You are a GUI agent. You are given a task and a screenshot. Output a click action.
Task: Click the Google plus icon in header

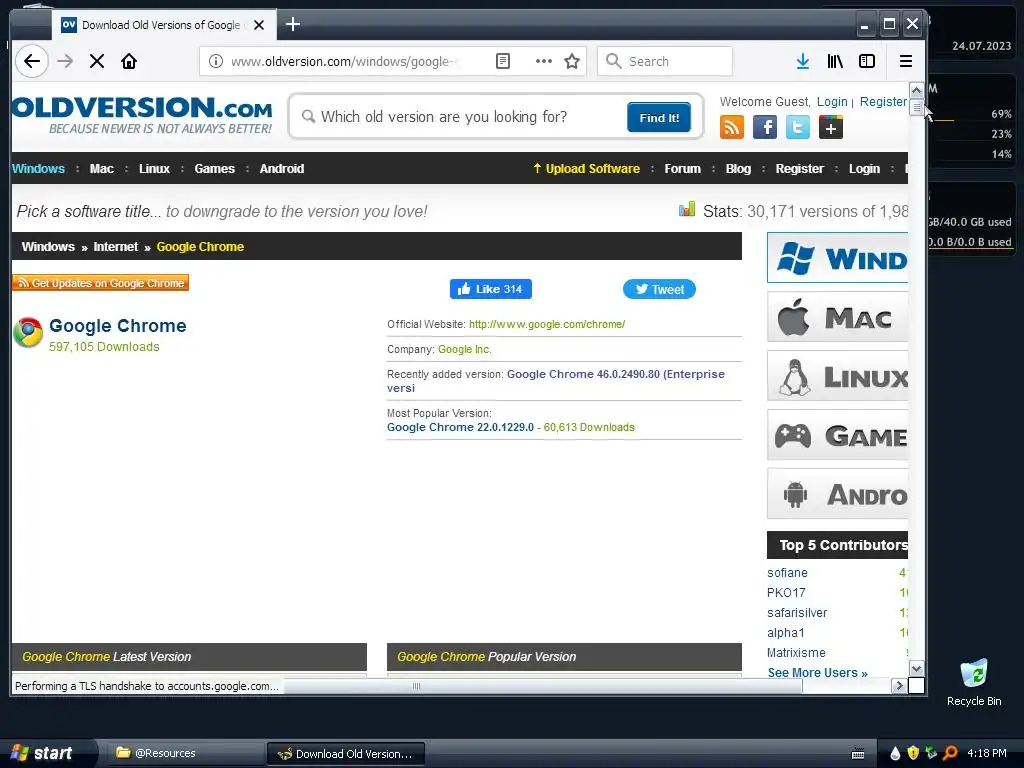831,127
